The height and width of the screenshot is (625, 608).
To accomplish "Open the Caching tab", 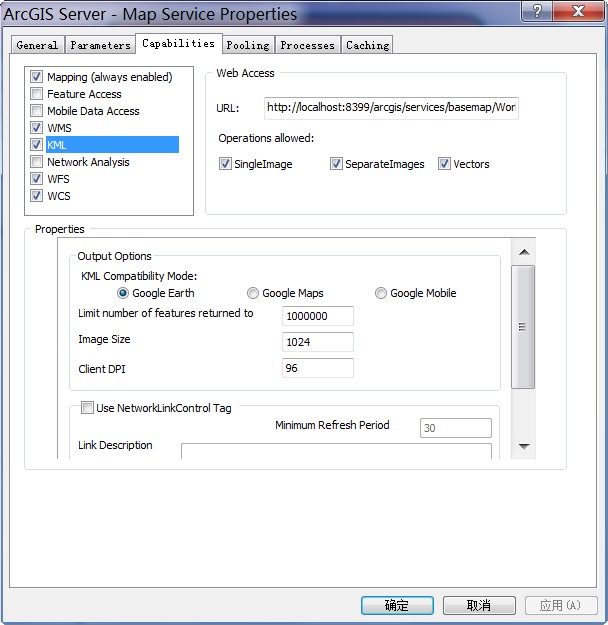I will click(x=367, y=45).
